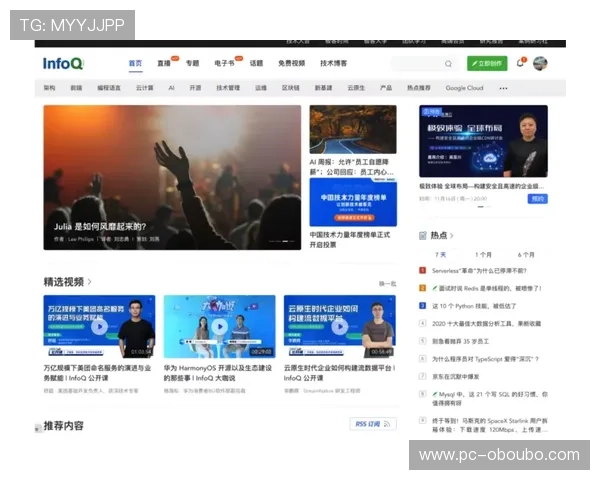Click the more categories ellipsis icon
600x480 pixels.
[503, 88]
